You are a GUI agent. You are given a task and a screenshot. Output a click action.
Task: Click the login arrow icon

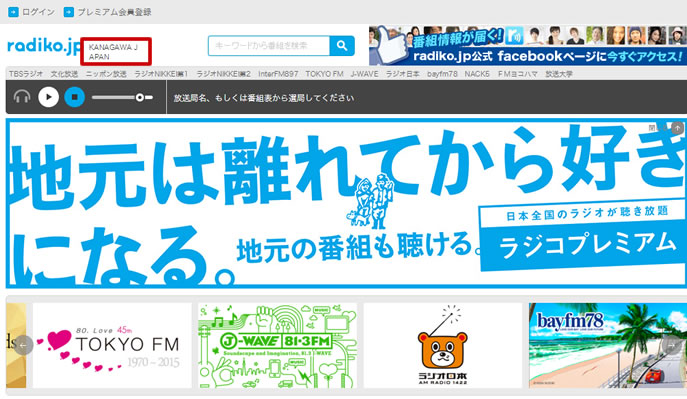13,12
